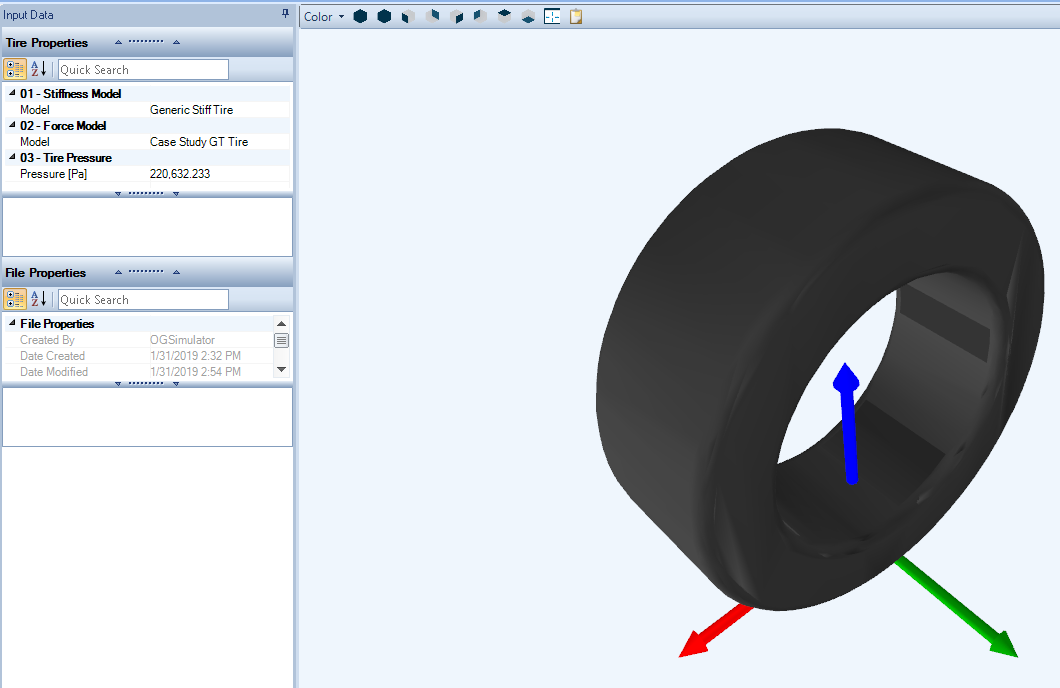Collapse the 03 - Tire Pressure group

pos(11,157)
